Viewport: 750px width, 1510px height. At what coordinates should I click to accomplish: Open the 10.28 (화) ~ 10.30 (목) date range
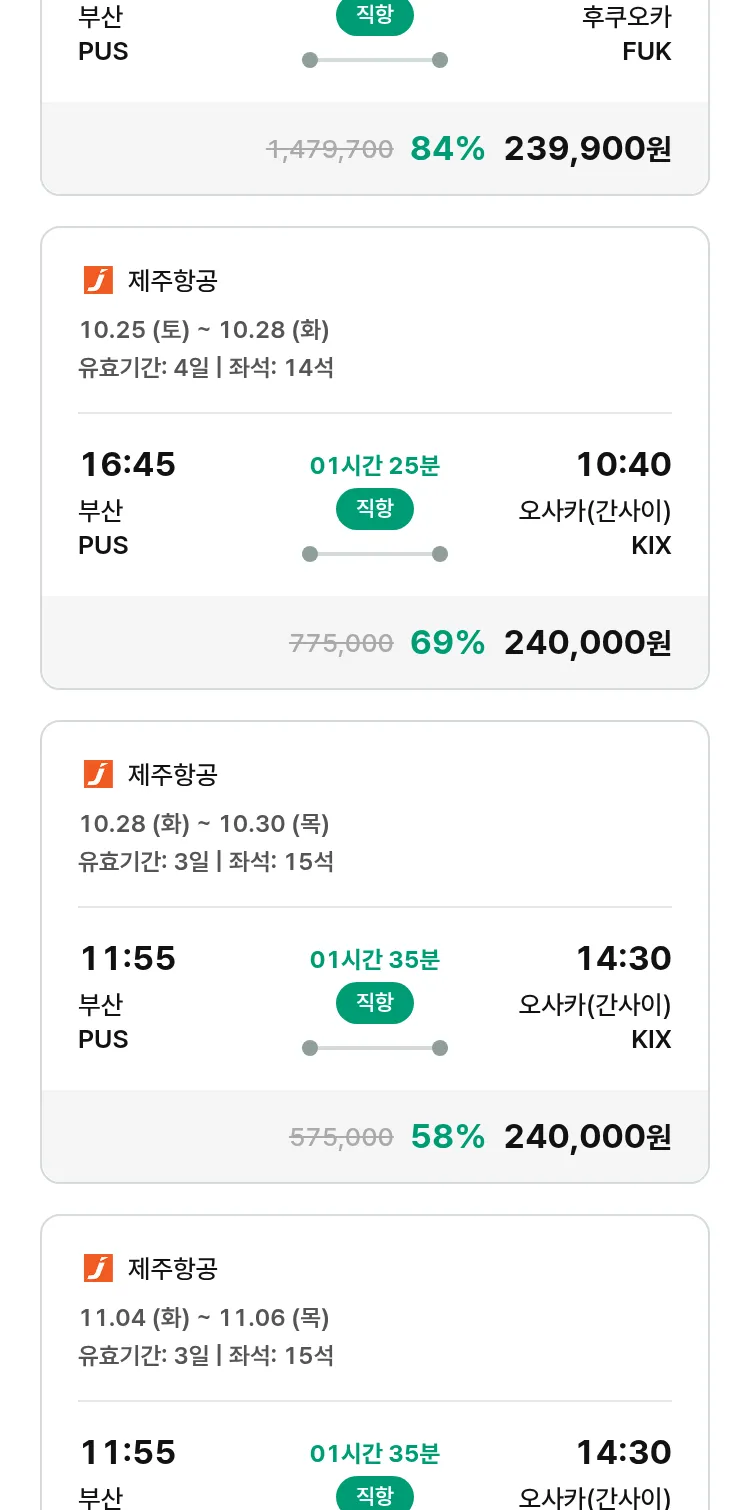(x=204, y=823)
